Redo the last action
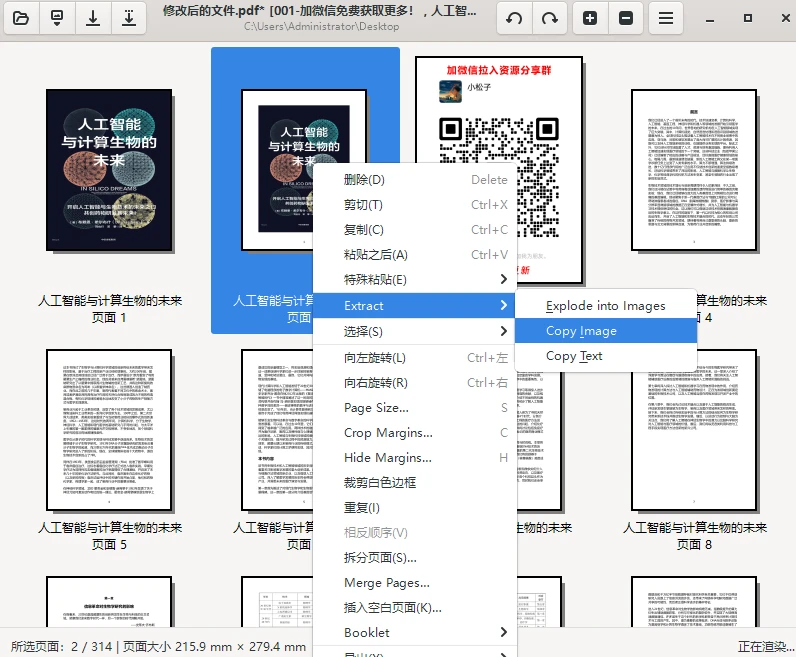Viewport: 796px width, 657px height. pyautogui.click(x=549, y=18)
